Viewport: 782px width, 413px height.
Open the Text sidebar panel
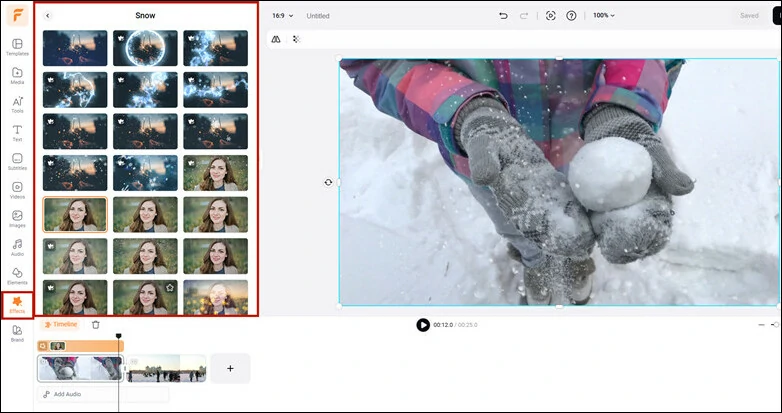(x=17, y=133)
